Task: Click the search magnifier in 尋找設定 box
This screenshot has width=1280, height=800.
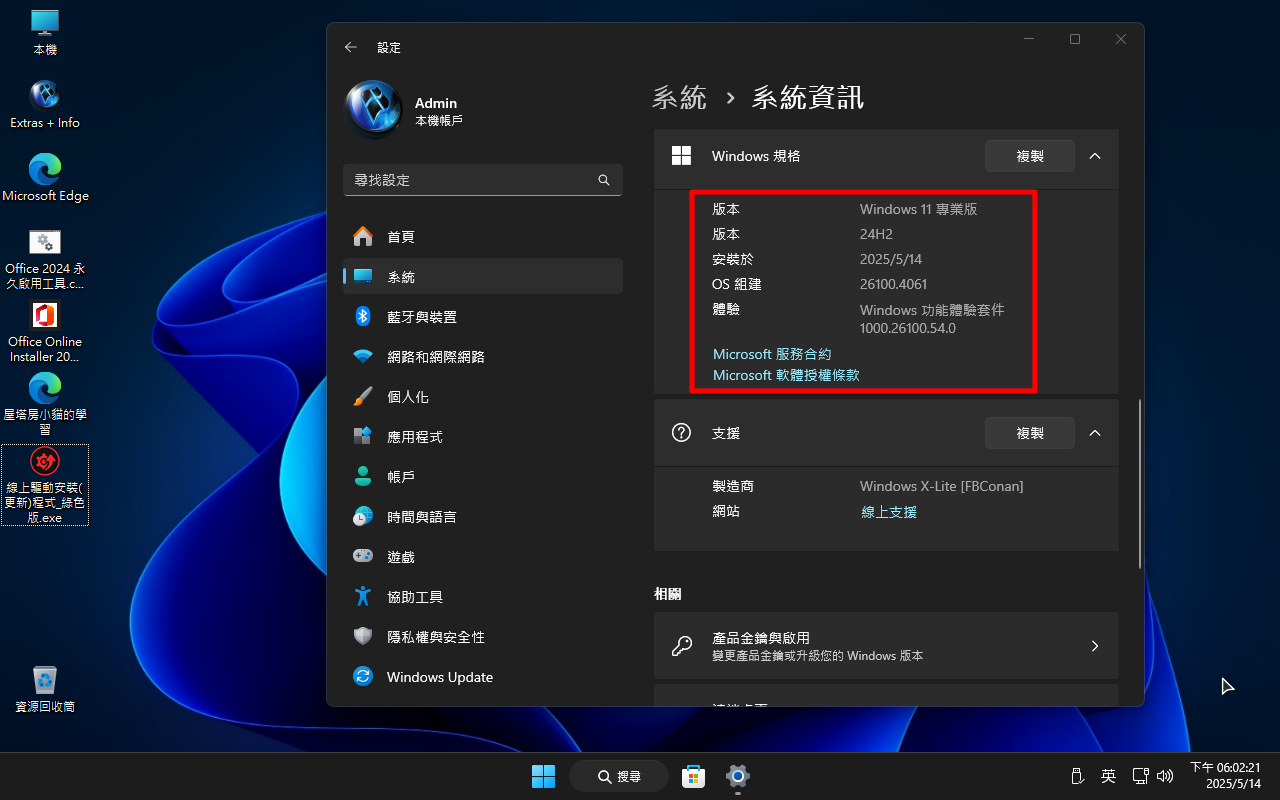Action: point(604,180)
